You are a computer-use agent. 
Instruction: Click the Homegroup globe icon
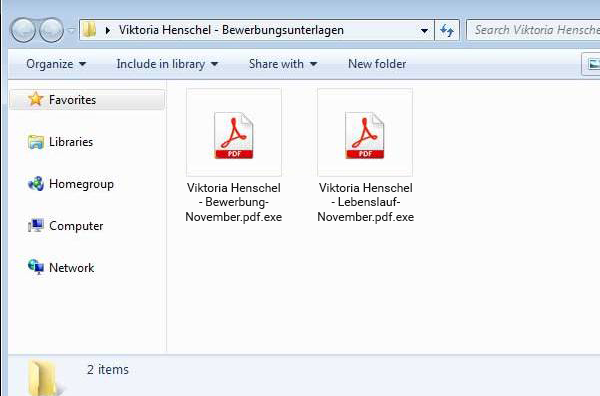36,184
